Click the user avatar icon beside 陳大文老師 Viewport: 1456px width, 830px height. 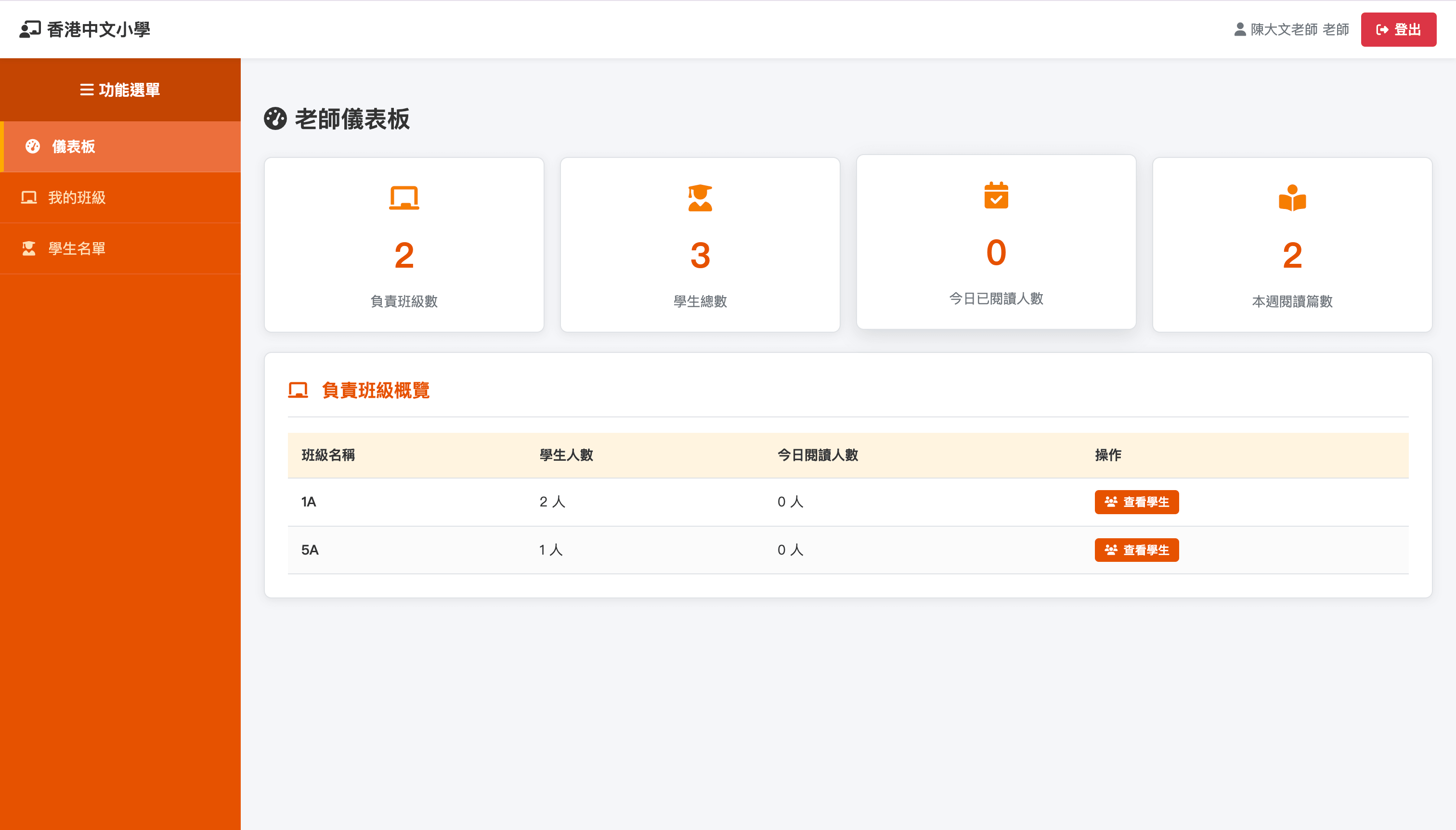pos(1239,30)
